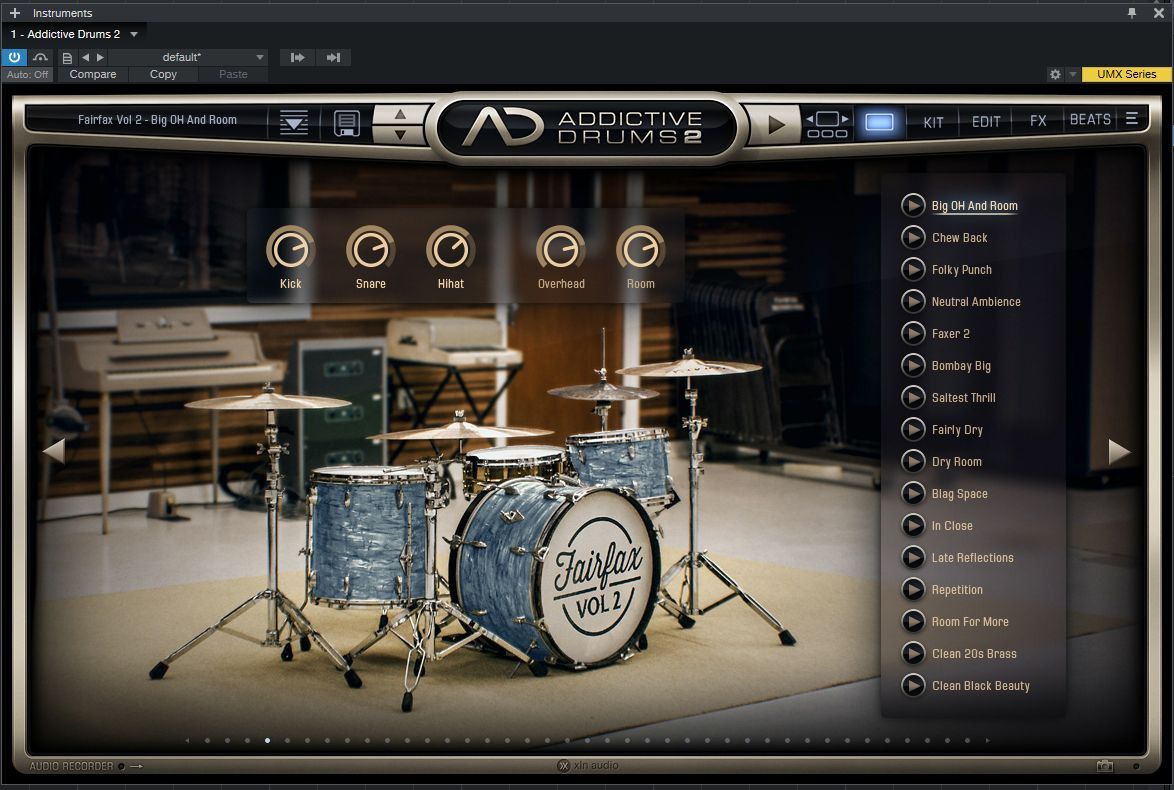The width and height of the screenshot is (1174, 790).
Task: Preview the Big OH And Room preset
Action: tap(913, 205)
